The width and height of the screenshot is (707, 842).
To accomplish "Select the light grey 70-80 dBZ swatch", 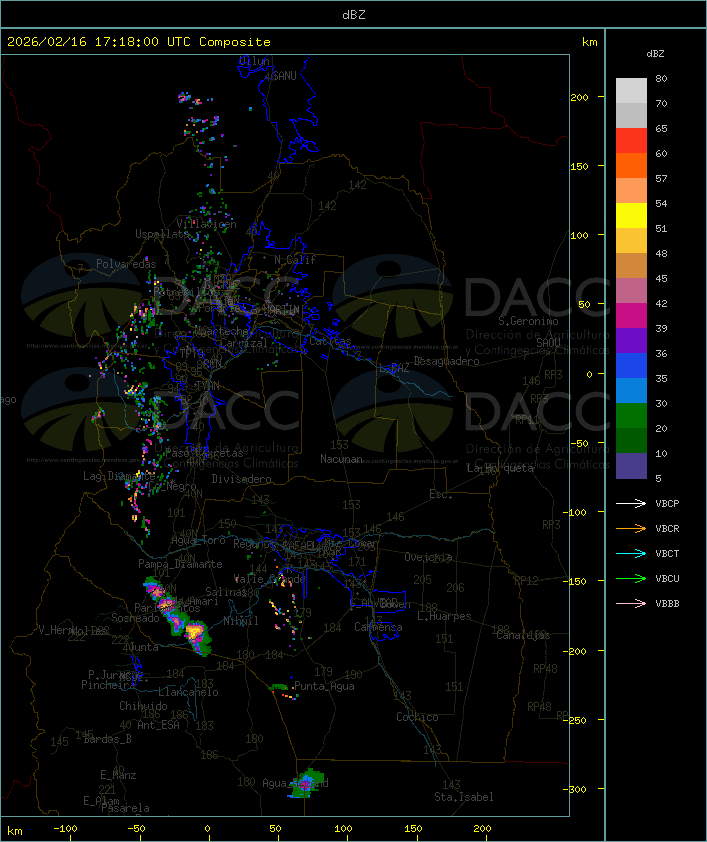I will click(631, 91).
